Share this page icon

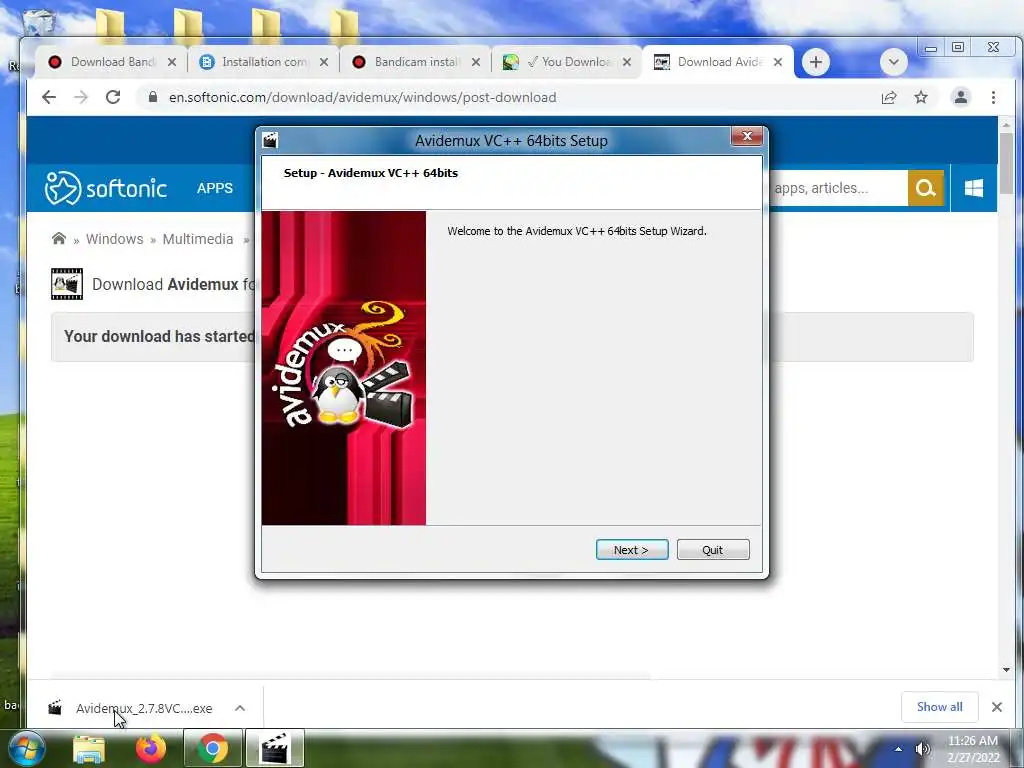[x=889, y=97]
